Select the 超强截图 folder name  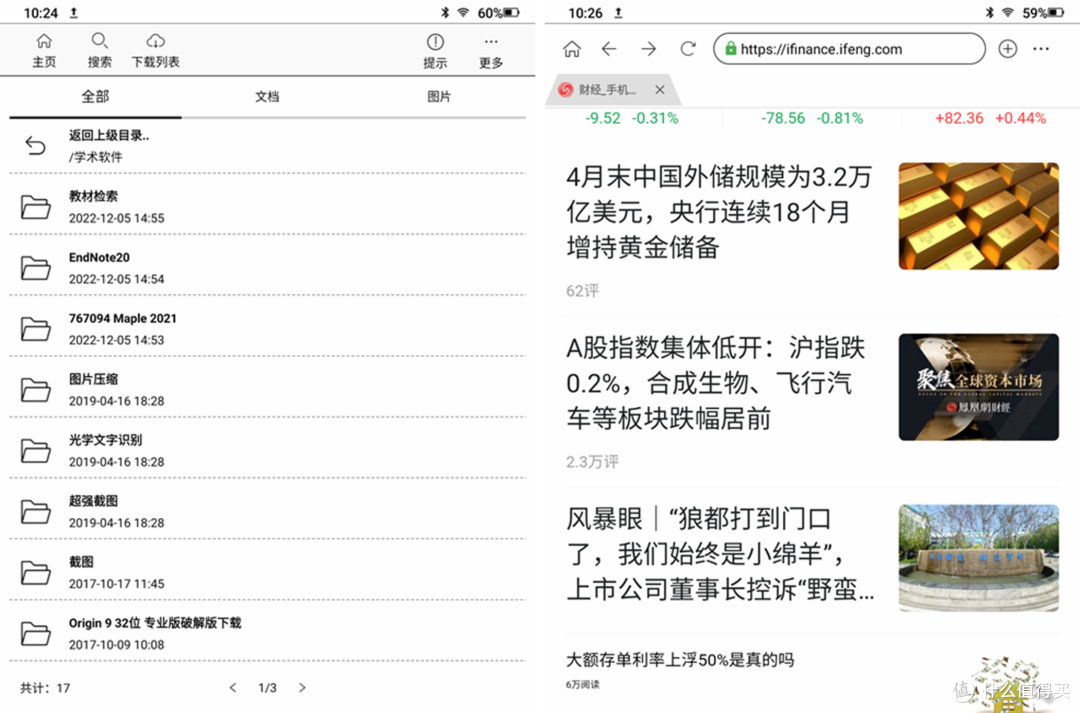93,501
